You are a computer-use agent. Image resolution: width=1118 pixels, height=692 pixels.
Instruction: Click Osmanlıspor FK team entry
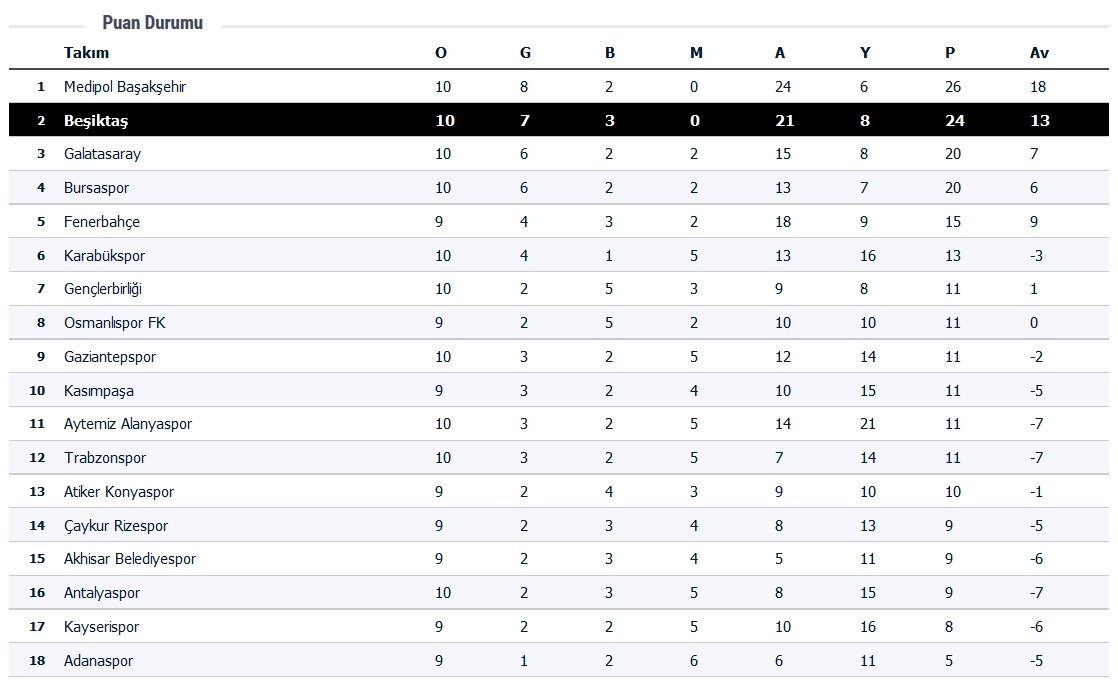[114, 323]
